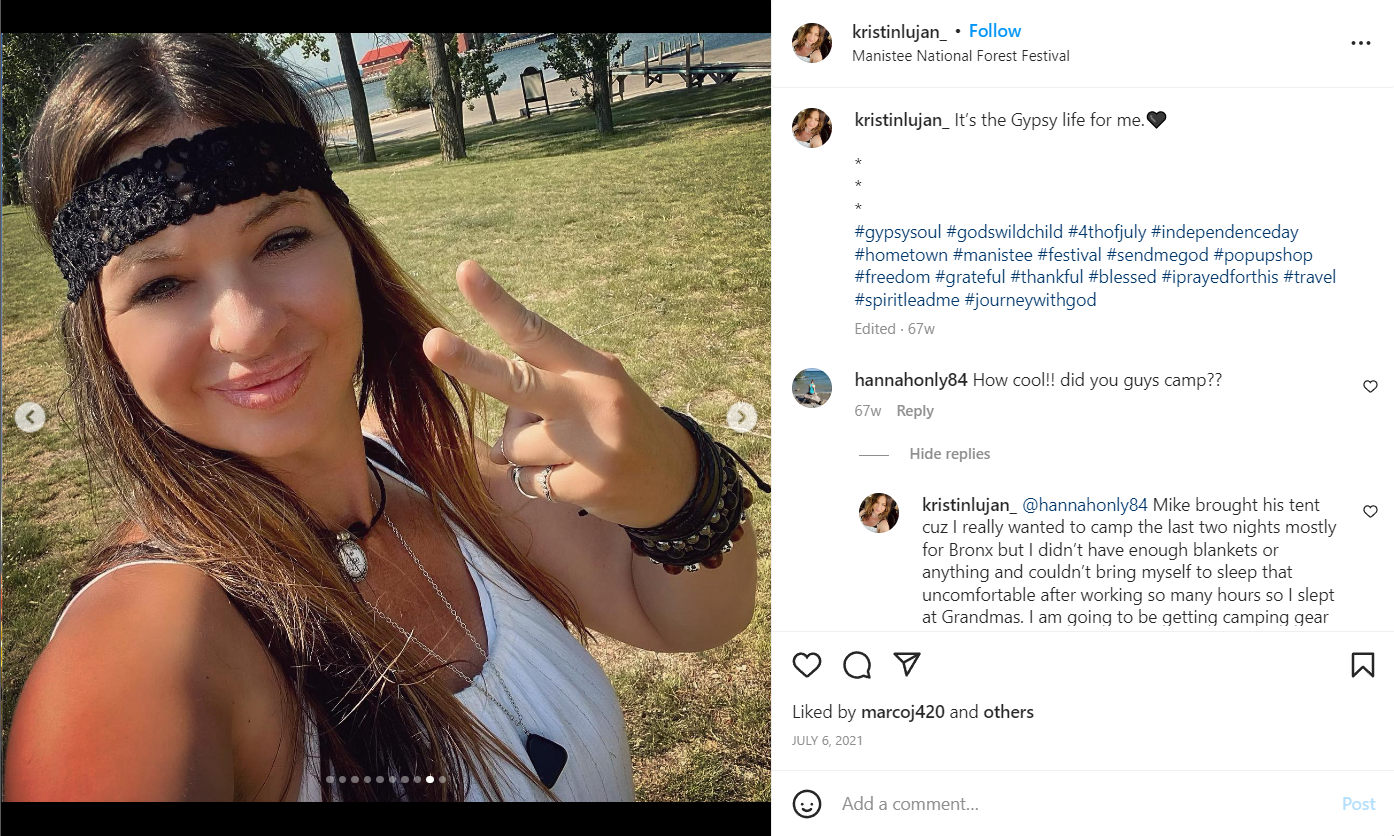View others who liked the post
The image size is (1394, 836).
tap(1008, 712)
